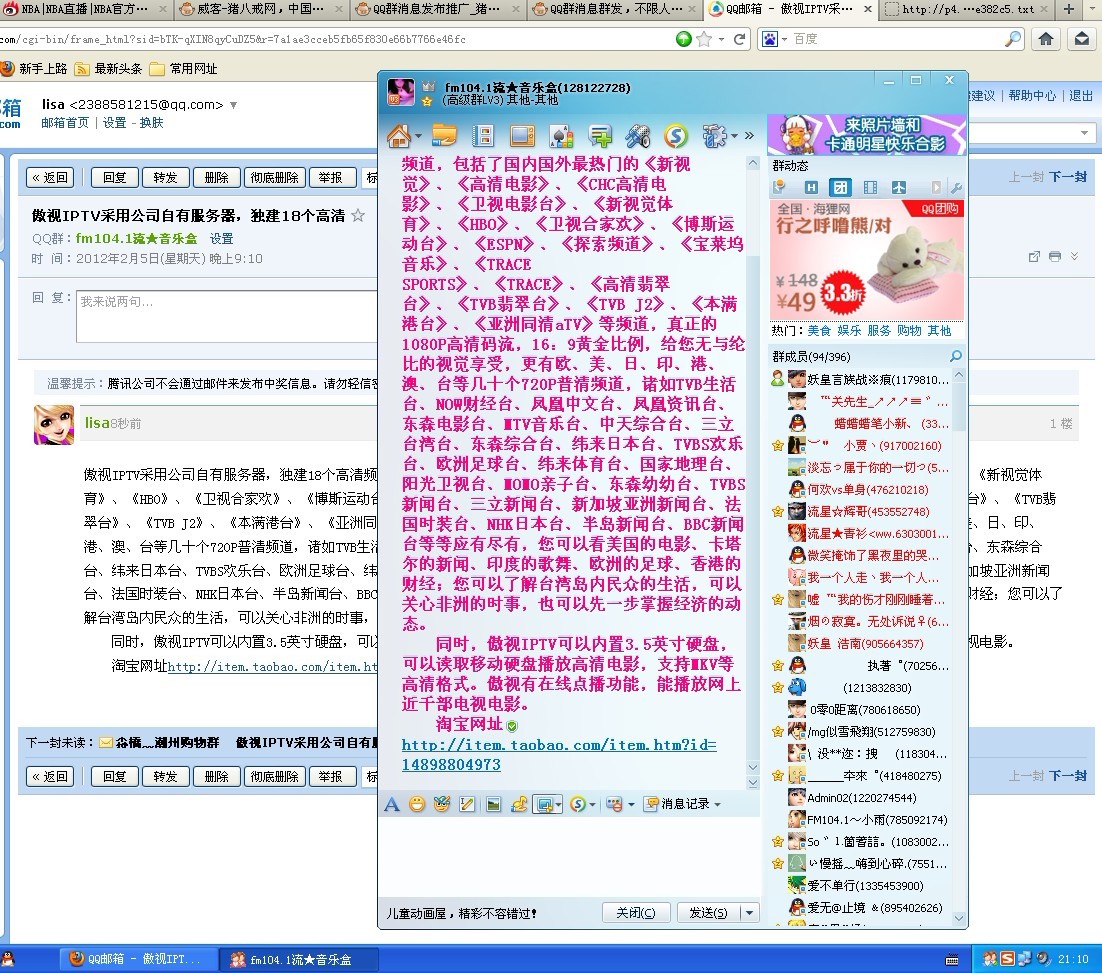Open the 消息记录 dropdown arrow
The image size is (1102, 973).
(717, 805)
